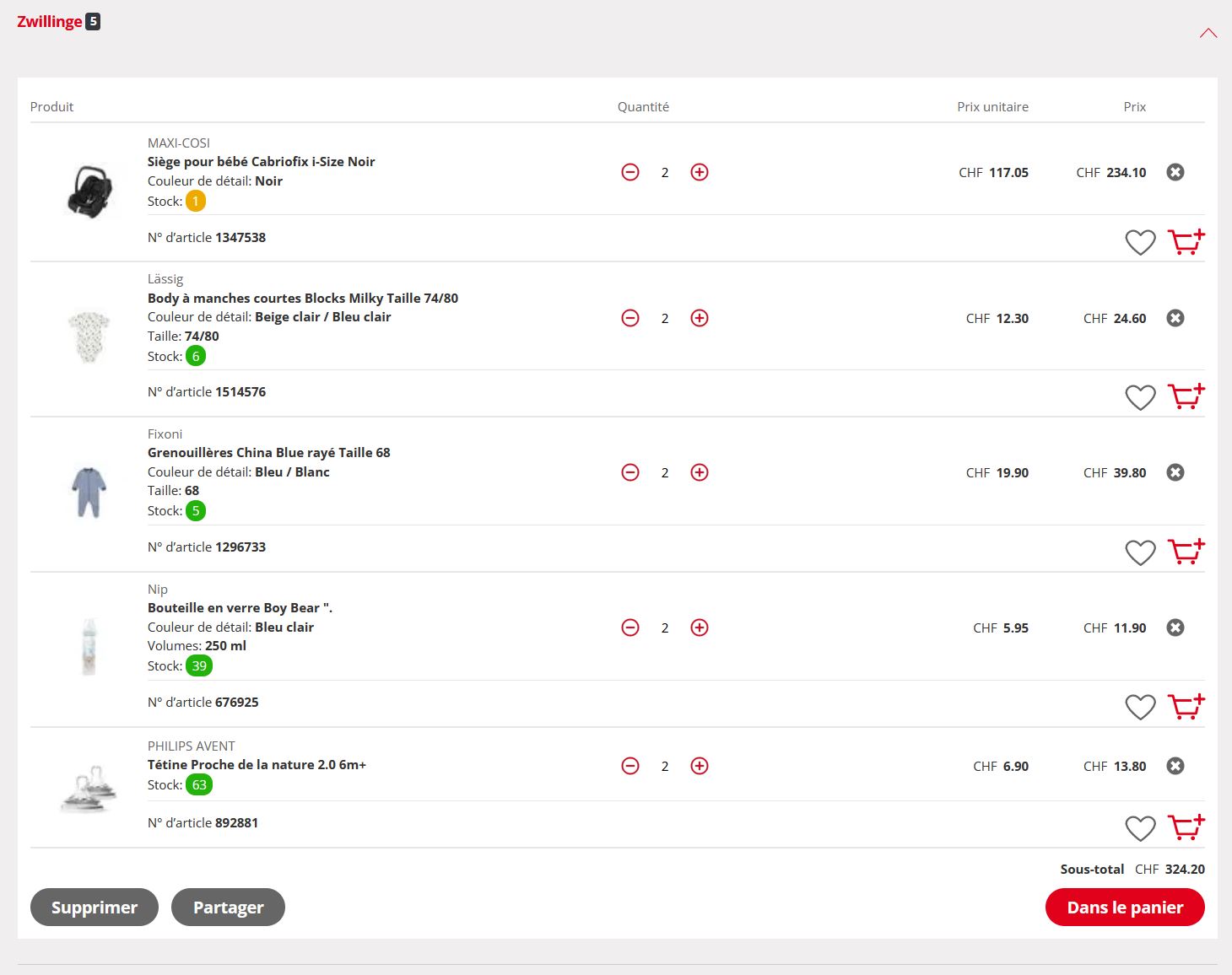This screenshot has width=1232, height=975.
Task: Open Grenouillères China Blue rayé Taille 68
Action: 269,453
